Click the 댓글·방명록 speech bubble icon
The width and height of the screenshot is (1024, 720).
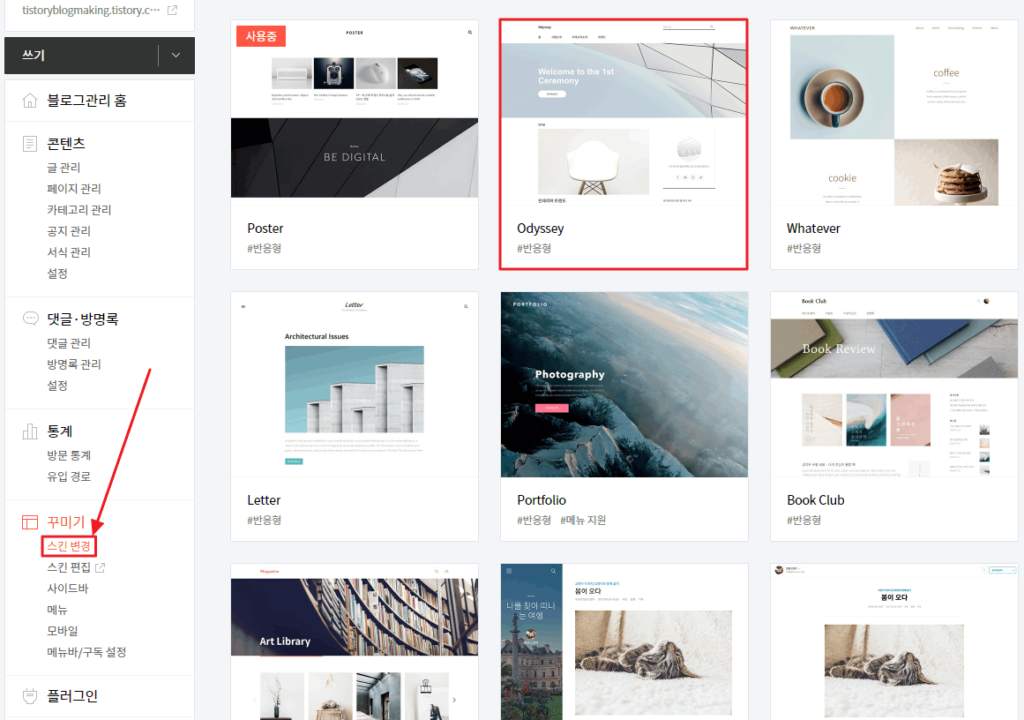click(x=30, y=318)
